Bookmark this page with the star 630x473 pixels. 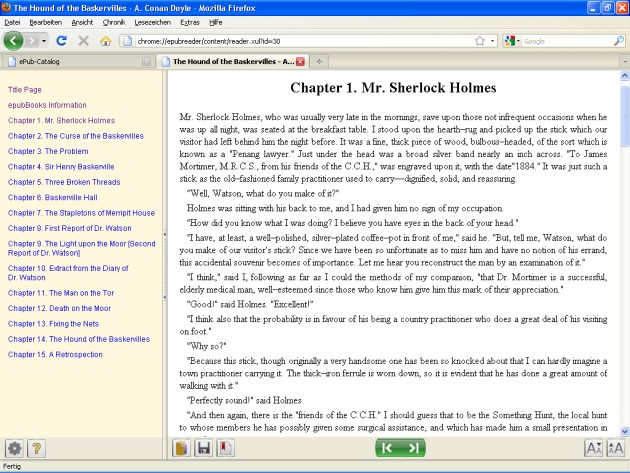tap(480, 41)
